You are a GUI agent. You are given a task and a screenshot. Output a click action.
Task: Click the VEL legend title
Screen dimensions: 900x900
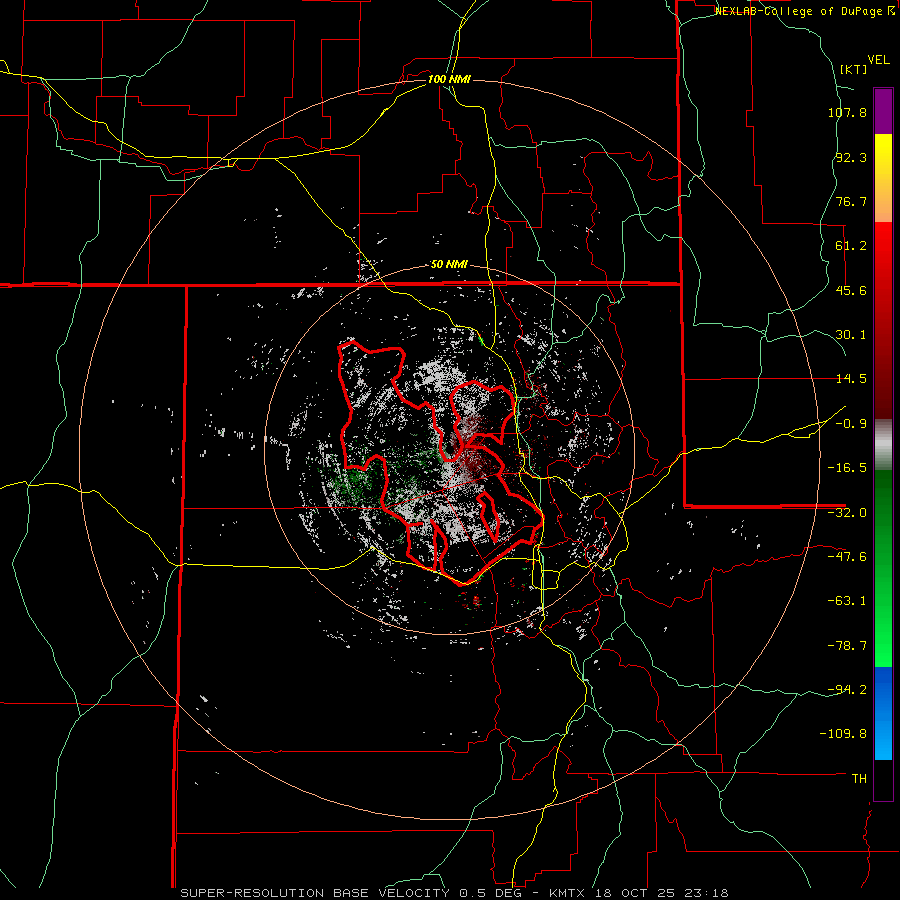tap(878, 60)
